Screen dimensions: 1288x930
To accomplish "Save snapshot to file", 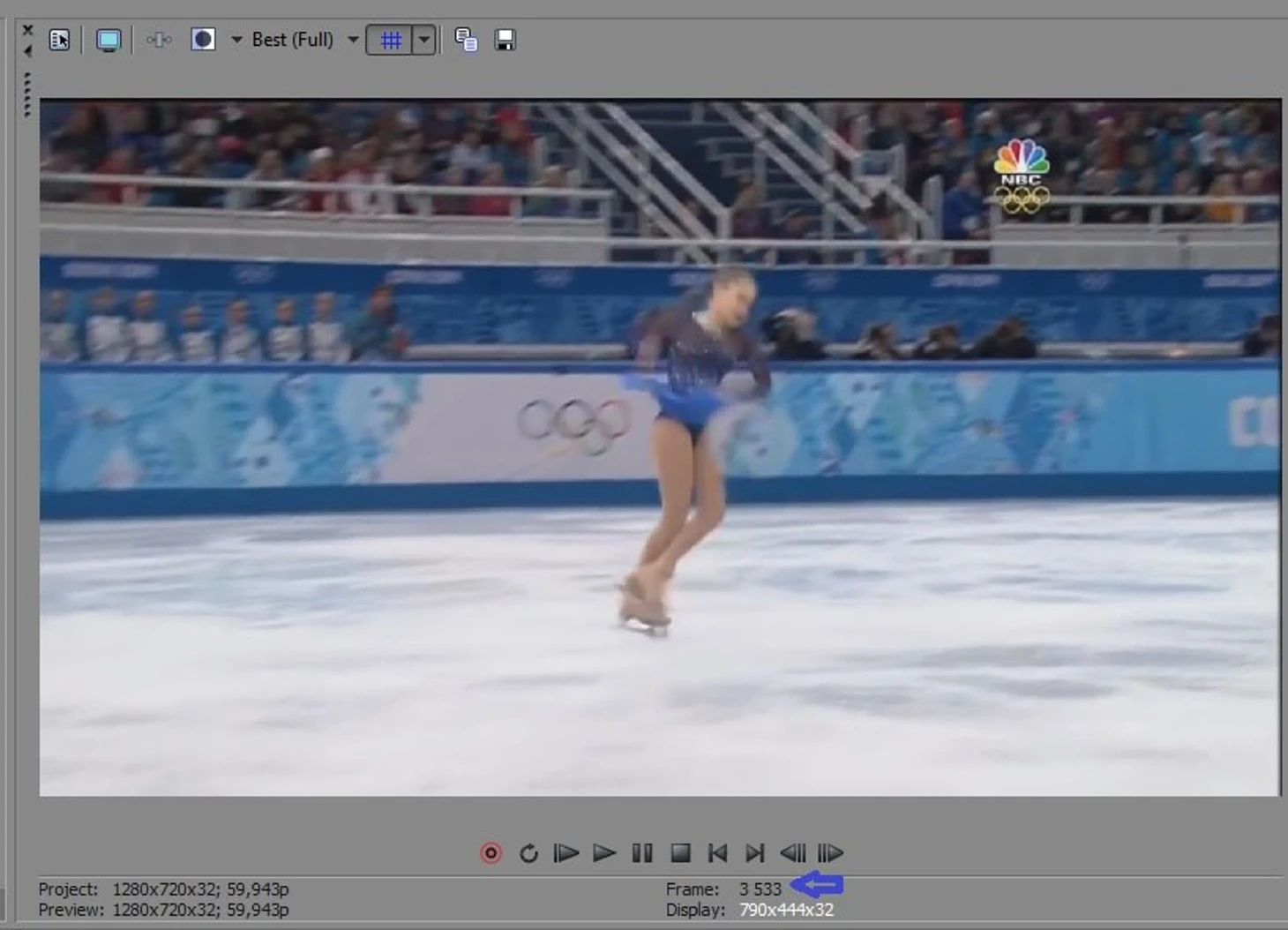I will (x=505, y=40).
